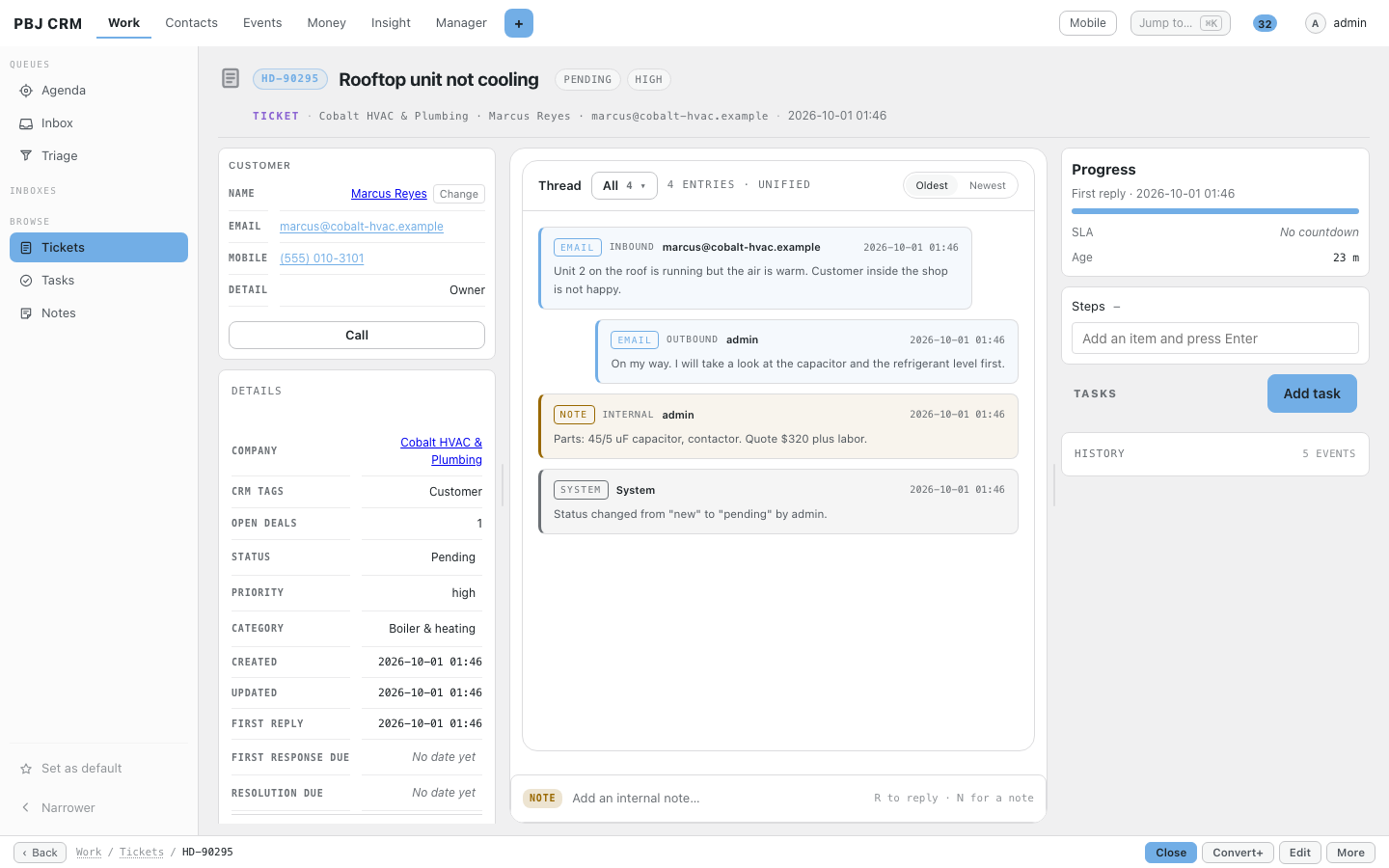Open the 32 notifications badge
1389x868 pixels.
(x=1265, y=23)
